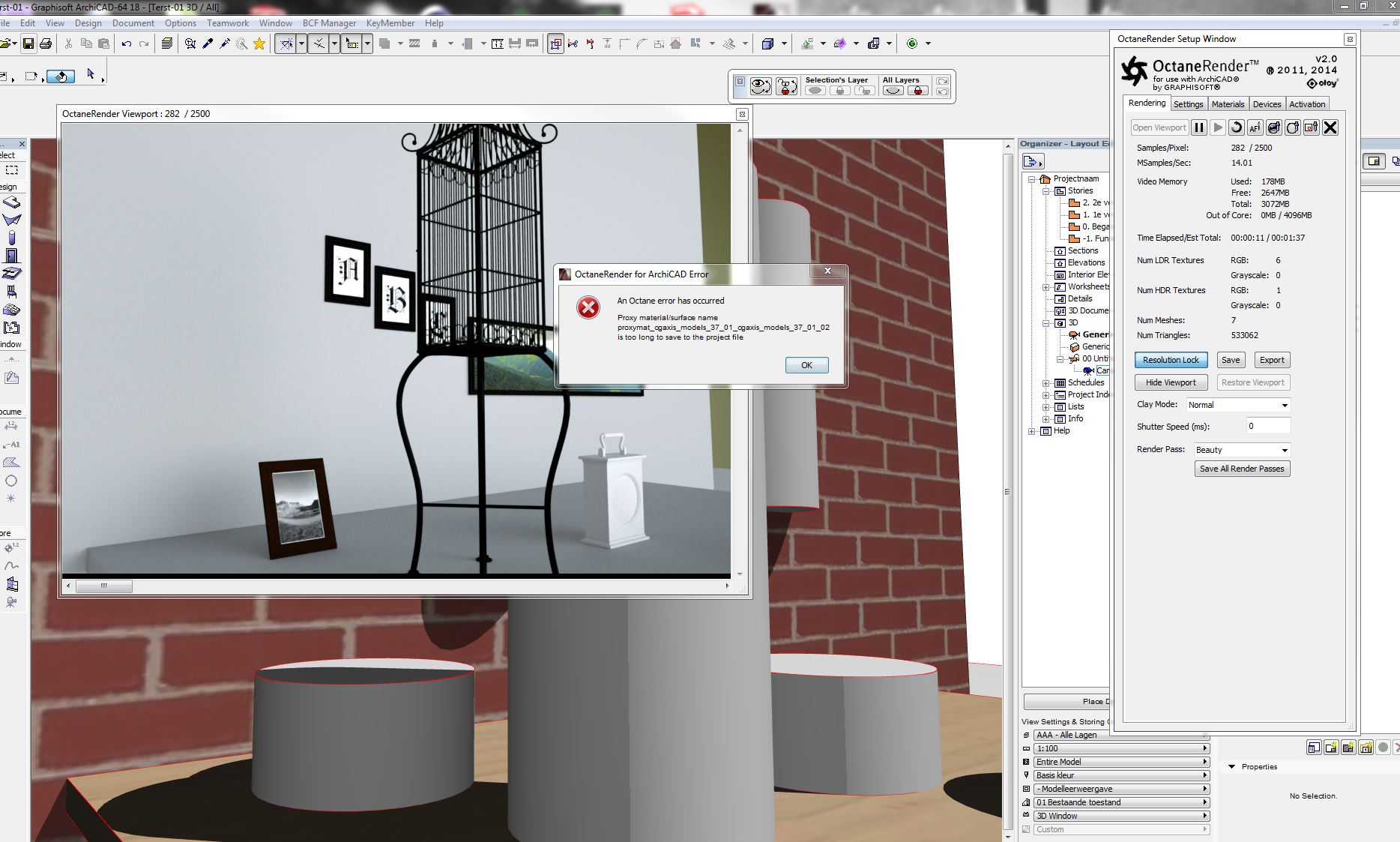This screenshot has width=1400, height=842.
Task: Collapse the Properties section triangle
Action: 1231,766
